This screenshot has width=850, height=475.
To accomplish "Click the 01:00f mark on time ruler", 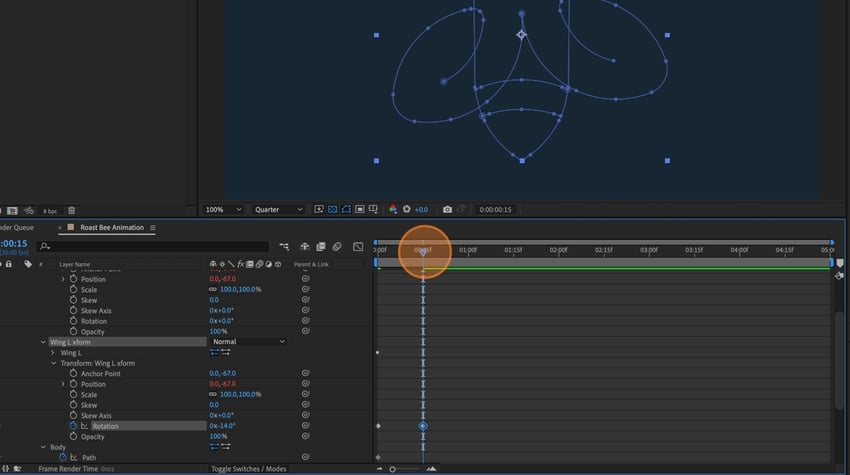I will [x=468, y=250].
